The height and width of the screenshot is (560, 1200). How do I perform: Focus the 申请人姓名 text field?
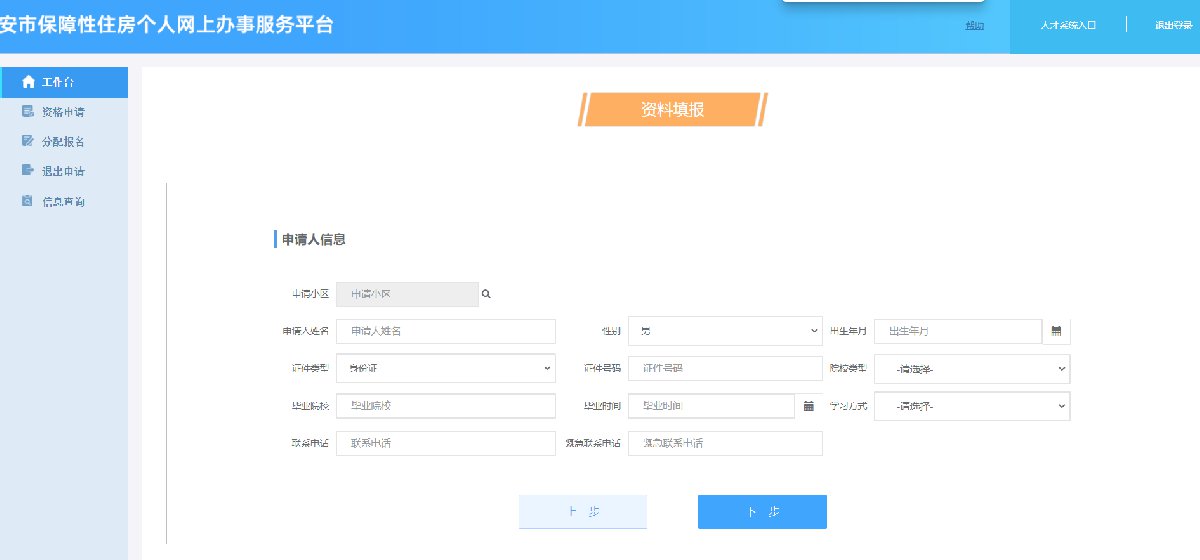point(445,331)
